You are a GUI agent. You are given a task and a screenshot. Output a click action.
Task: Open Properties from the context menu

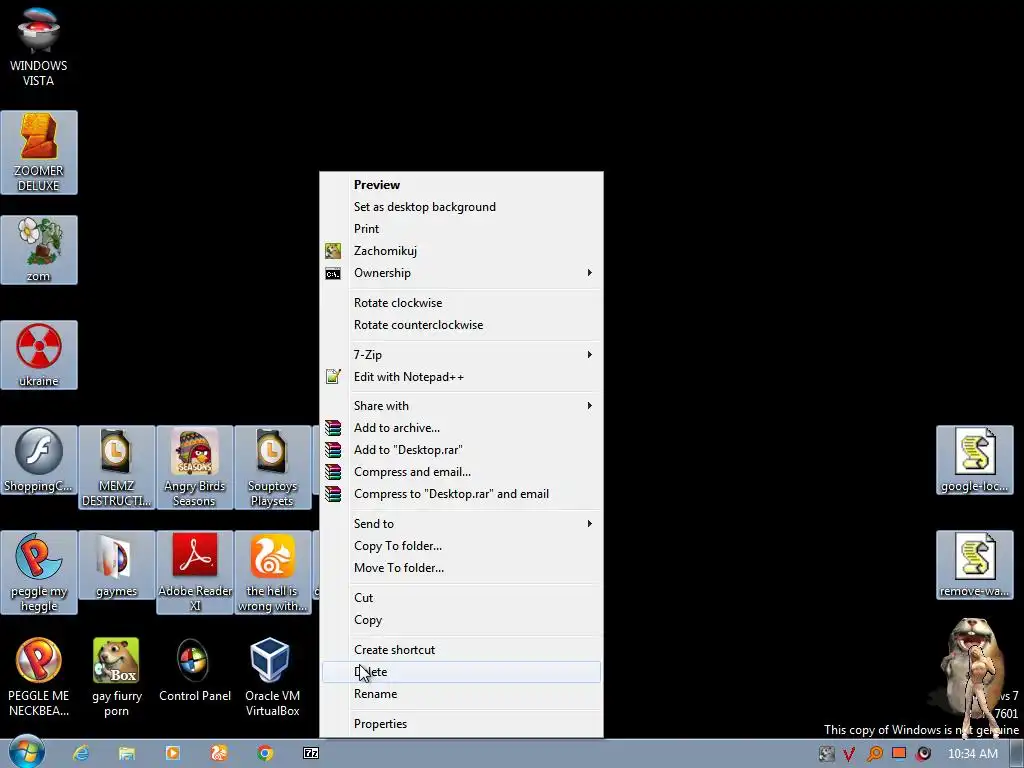pyautogui.click(x=461, y=724)
